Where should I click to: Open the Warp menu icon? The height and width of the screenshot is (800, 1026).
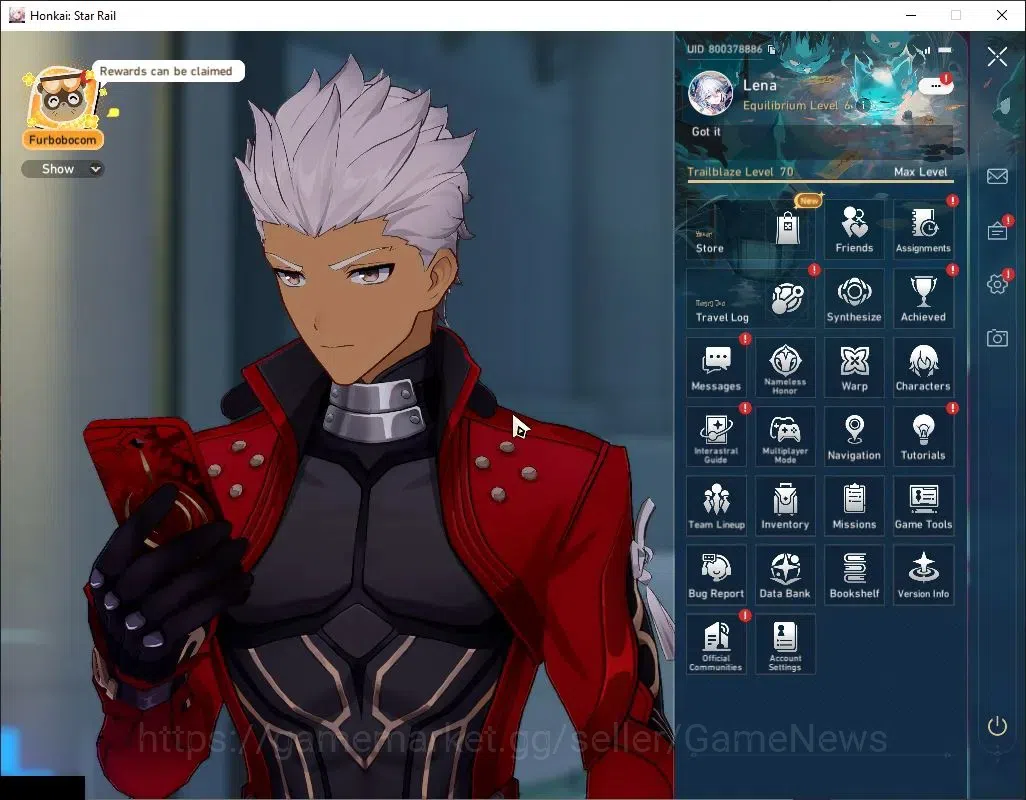pos(854,368)
